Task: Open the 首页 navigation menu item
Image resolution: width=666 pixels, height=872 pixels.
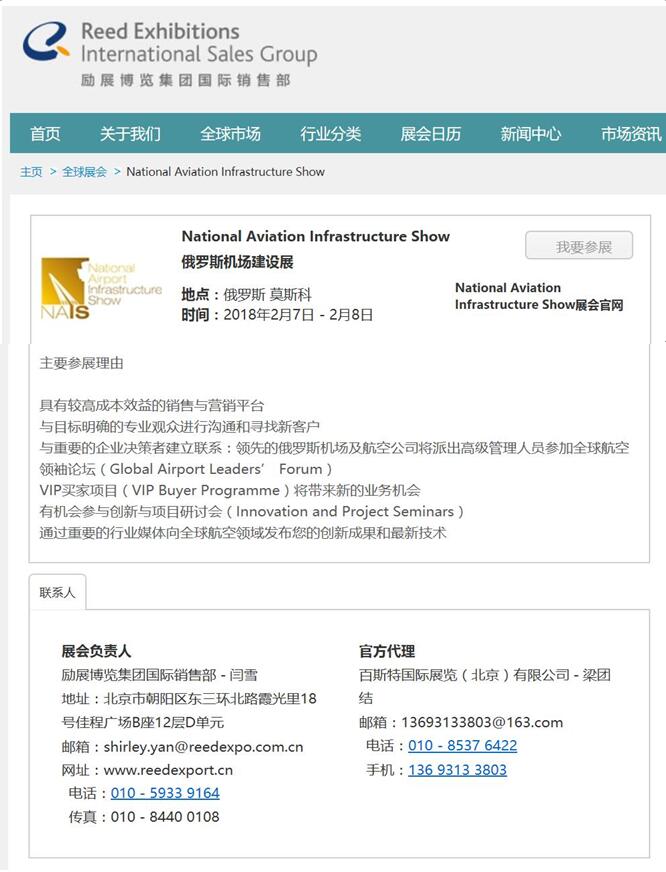Action: (45, 134)
